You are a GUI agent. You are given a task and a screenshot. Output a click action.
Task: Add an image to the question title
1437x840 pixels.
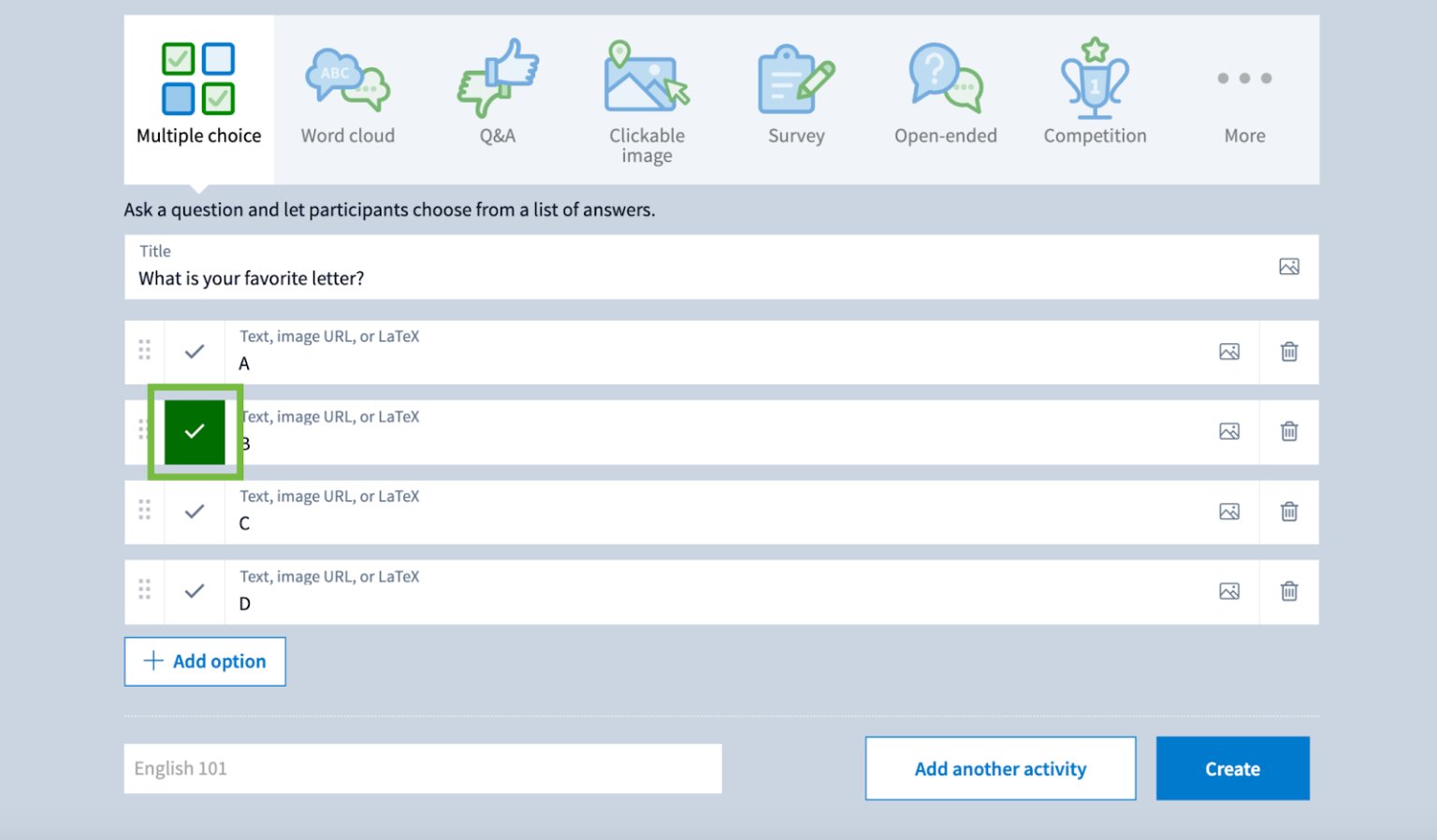(x=1289, y=267)
